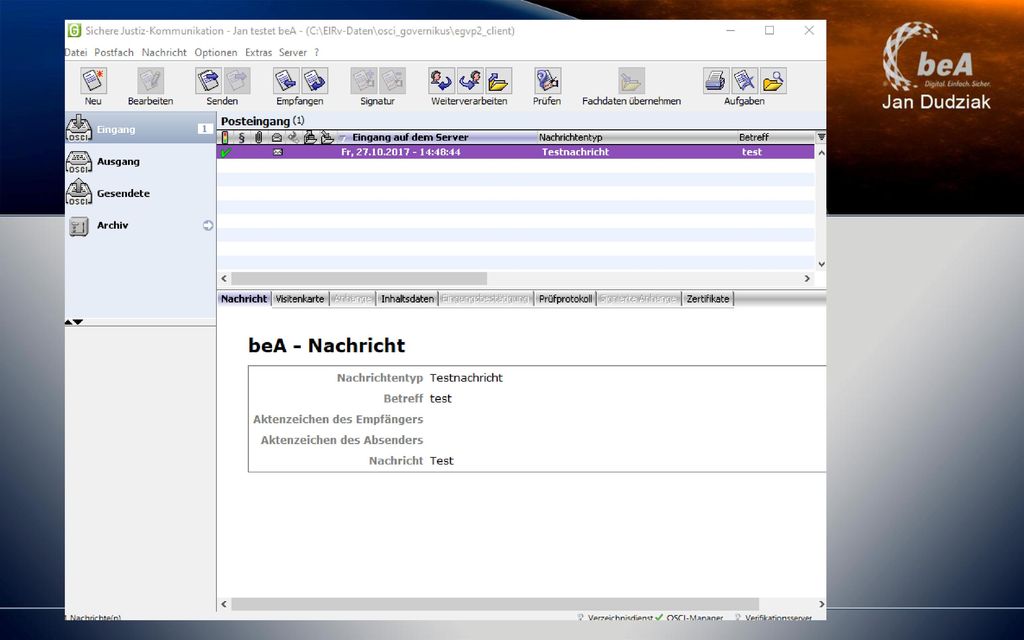Expand sidebar using the down triangle

click(78, 322)
